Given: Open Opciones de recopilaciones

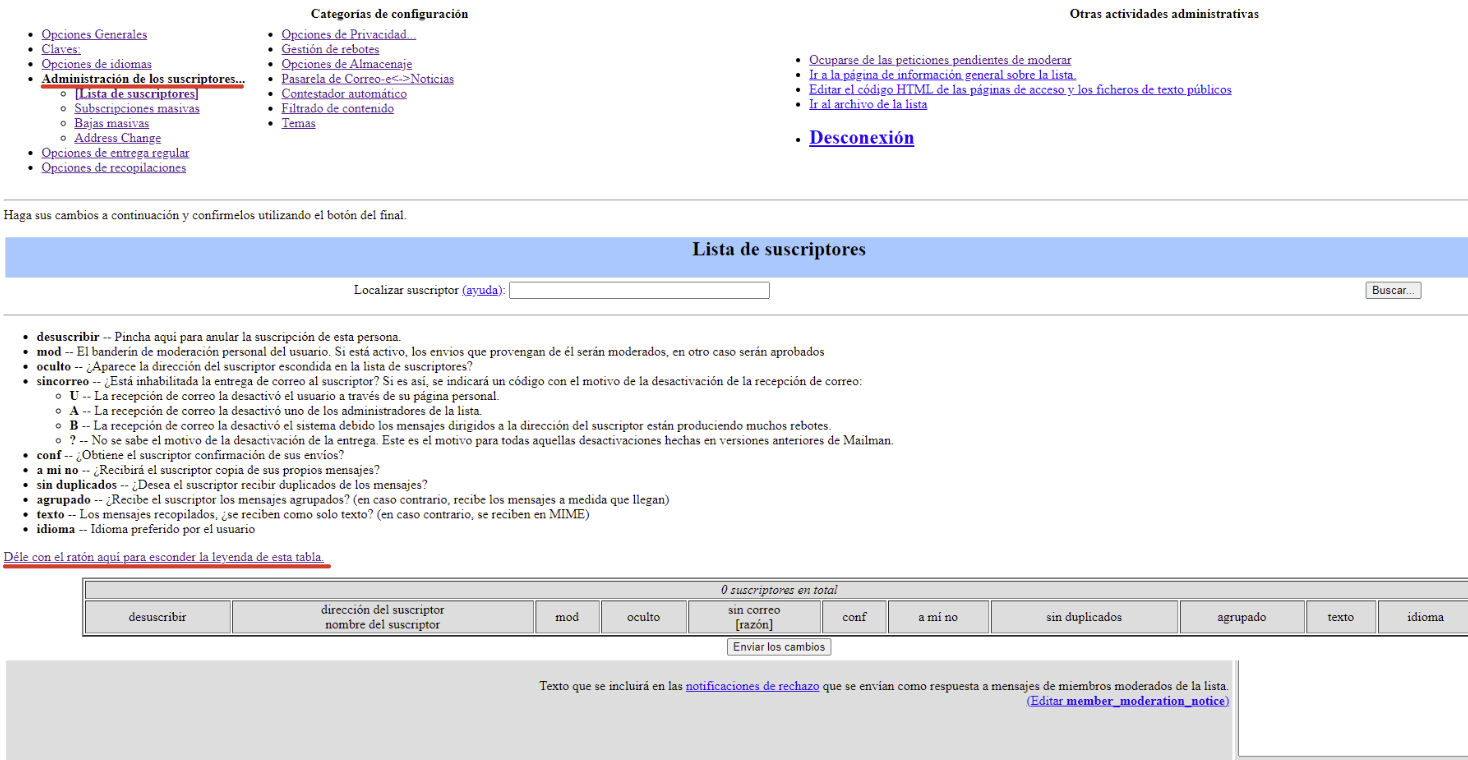Looking at the screenshot, I should 114,168.
